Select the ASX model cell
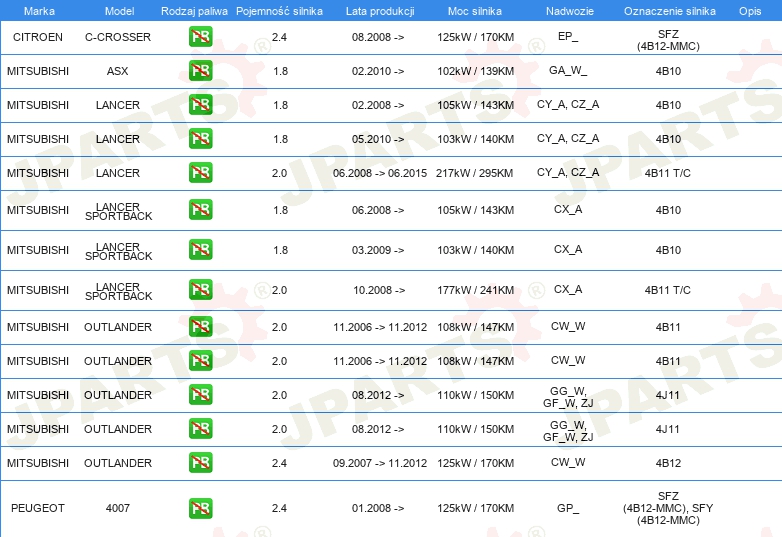Image resolution: width=782 pixels, height=537 pixels. point(118,71)
